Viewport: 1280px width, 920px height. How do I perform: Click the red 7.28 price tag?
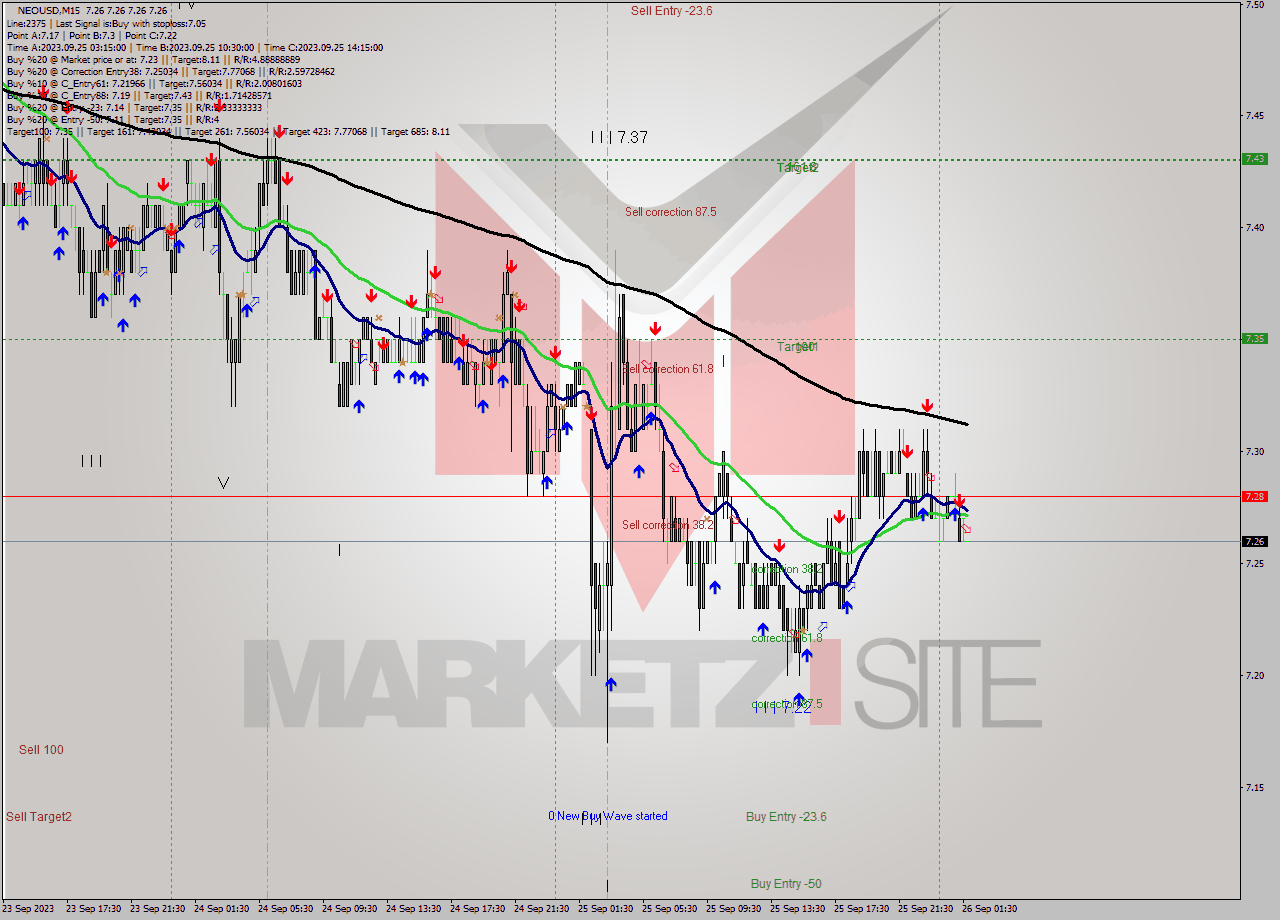(1254, 496)
